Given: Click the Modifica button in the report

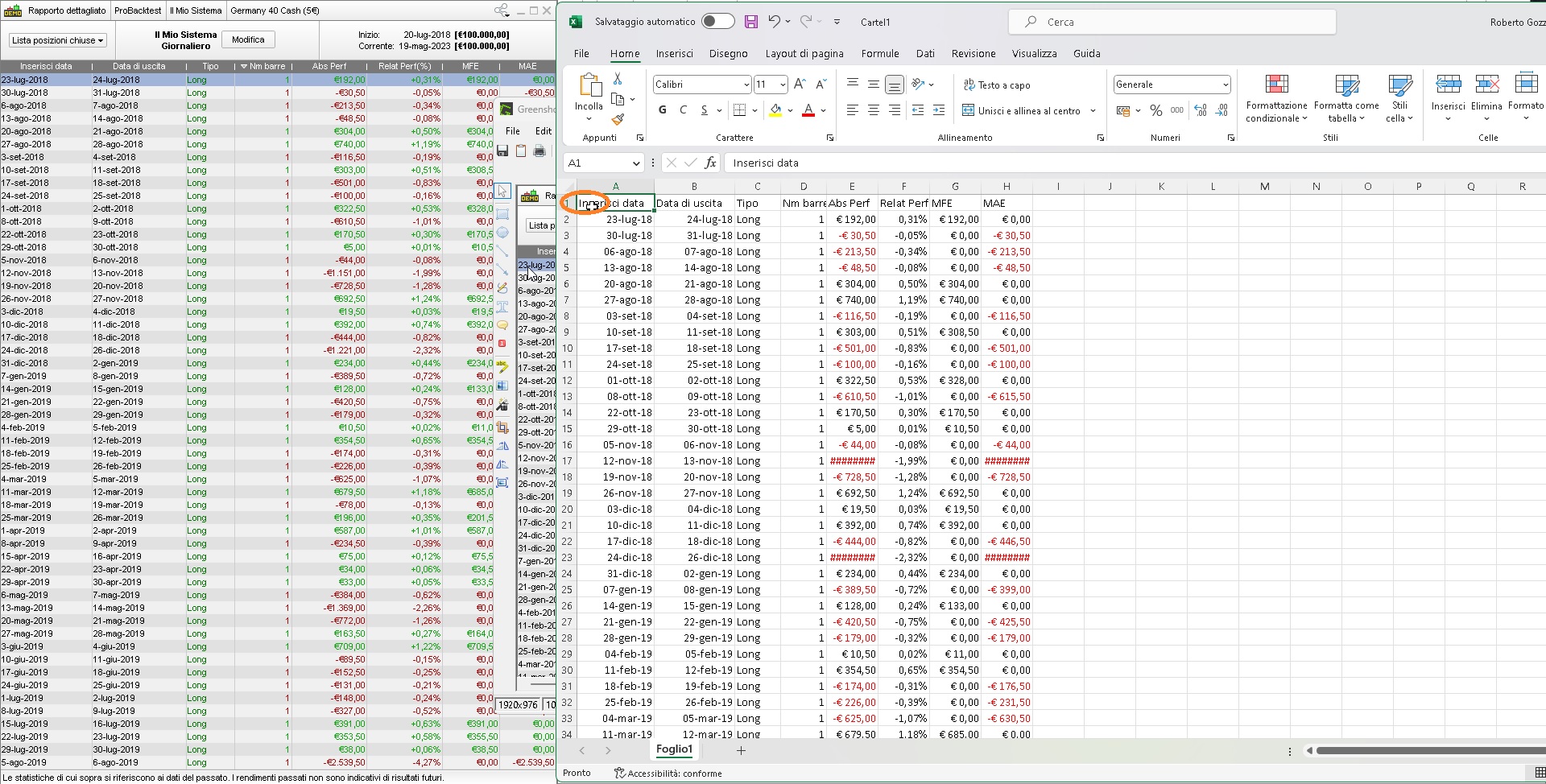Looking at the screenshot, I should pyautogui.click(x=248, y=40).
